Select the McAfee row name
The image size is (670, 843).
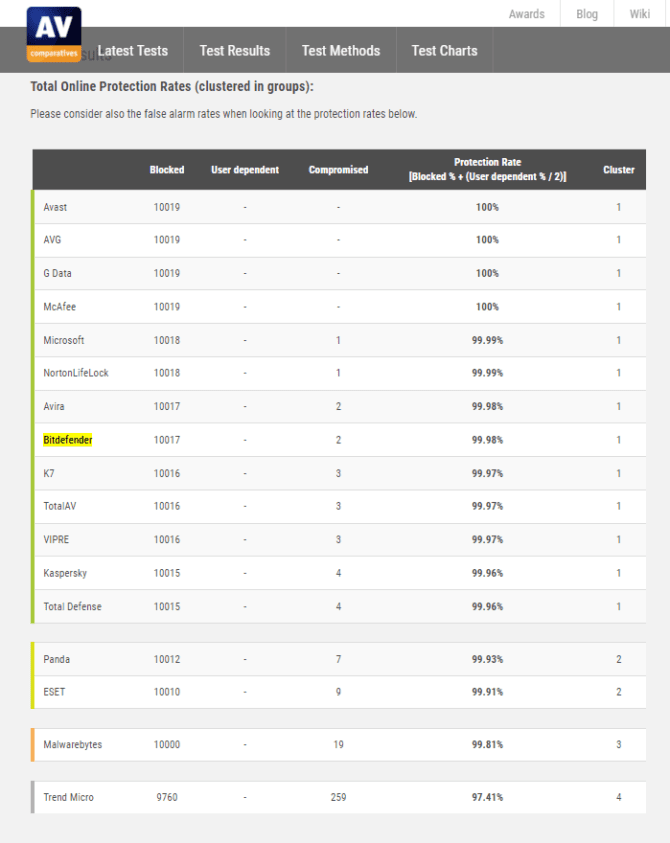click(60, 307)
